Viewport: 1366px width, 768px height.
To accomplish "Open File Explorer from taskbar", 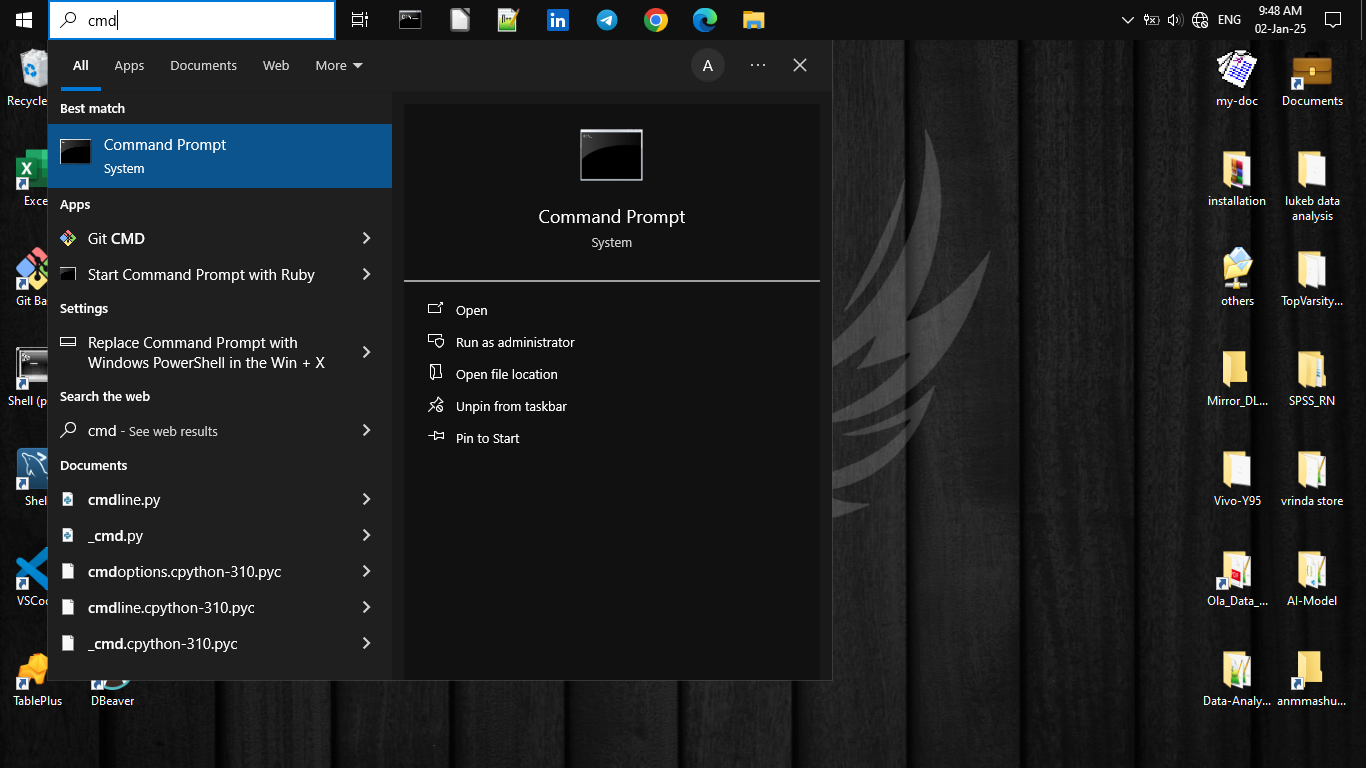I will pyautogui.click(x=753, y=20).
